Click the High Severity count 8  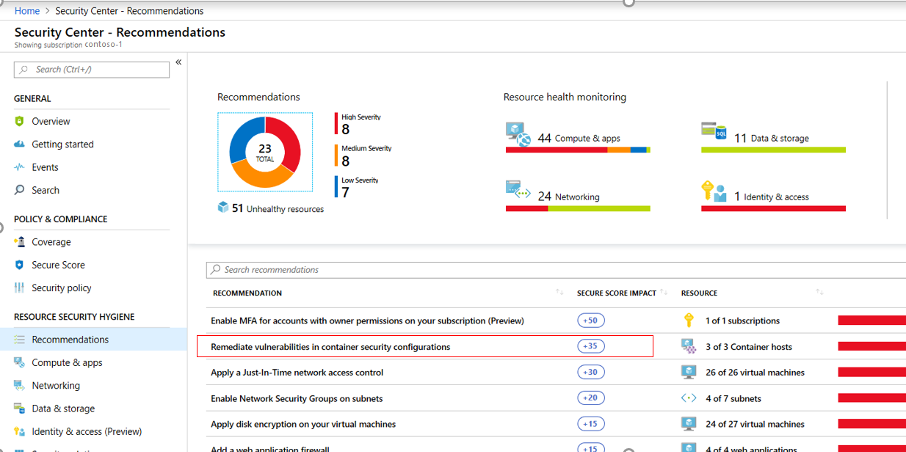pyautogui.click(x=346, y=128)
